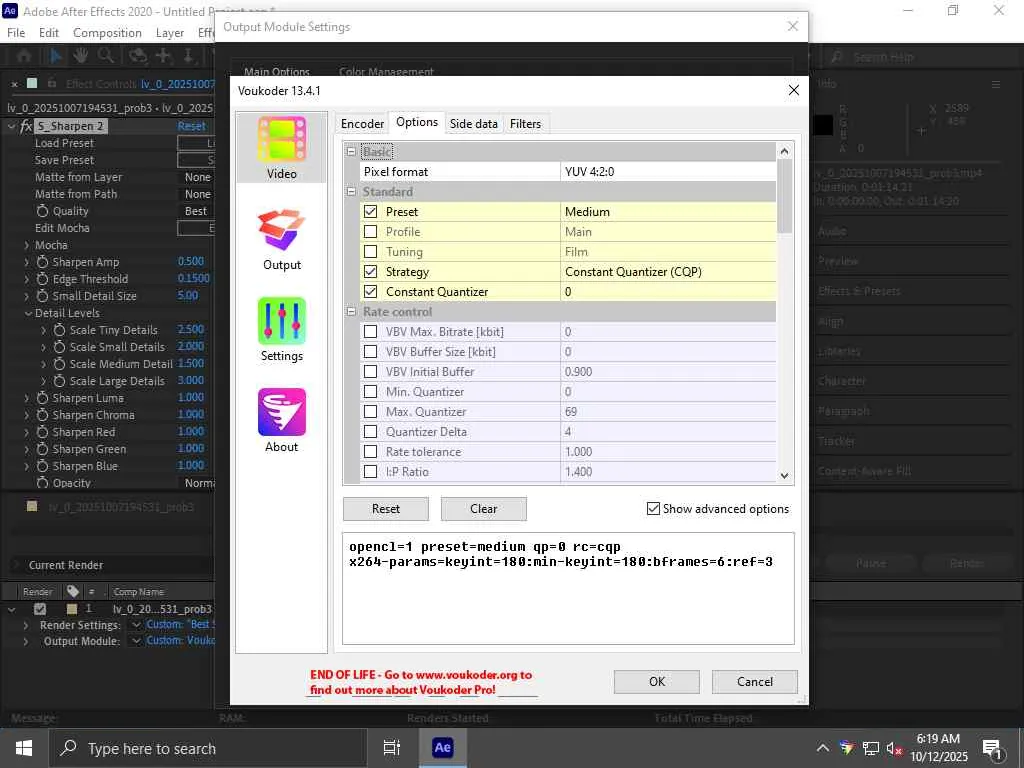The width and height of the screenshot is (1024, 768).
Task: Enable the Tuning option checkbox
Action: click(x=370, y=251)
